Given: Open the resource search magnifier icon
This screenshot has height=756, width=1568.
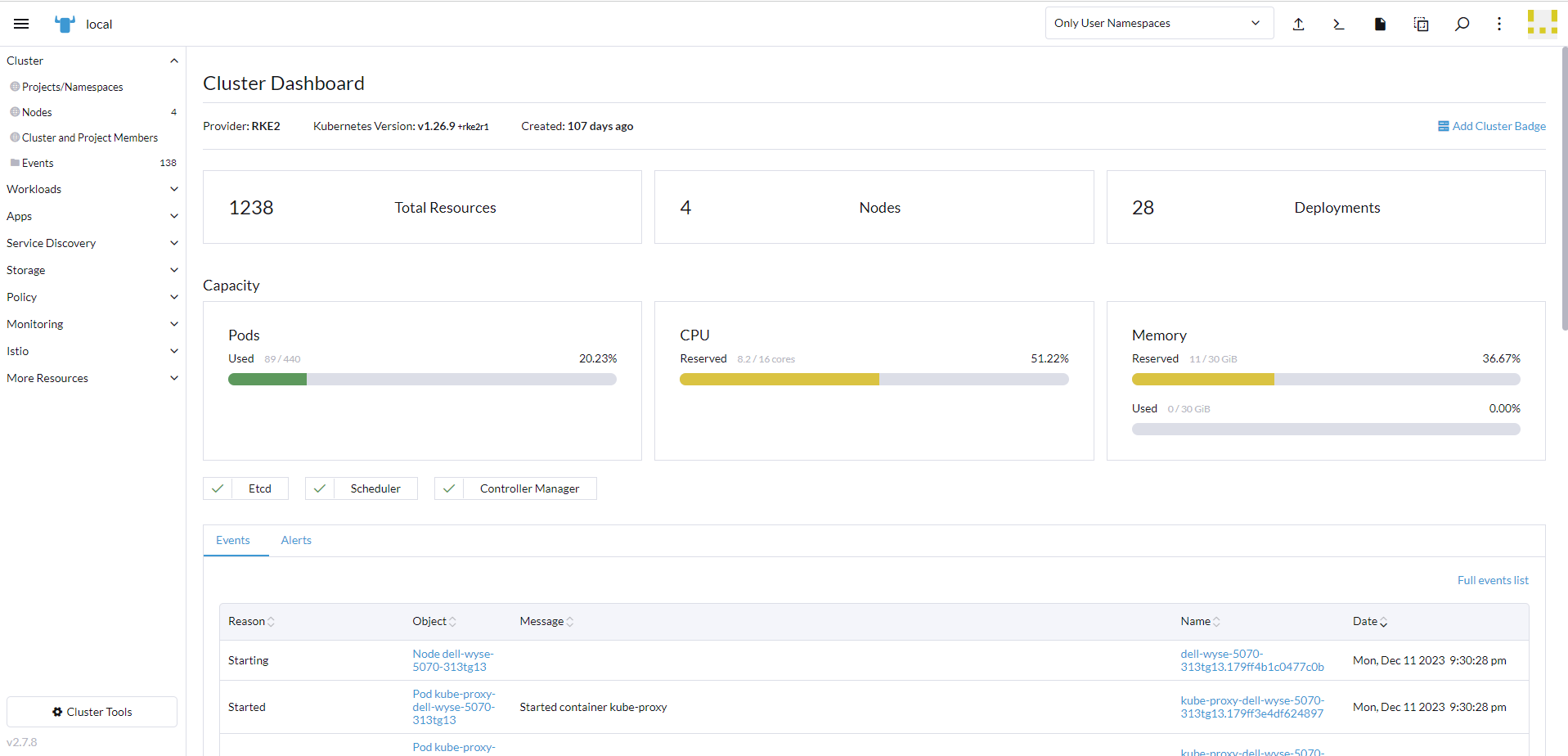Looking at the screenshot, I should 1462,24.
